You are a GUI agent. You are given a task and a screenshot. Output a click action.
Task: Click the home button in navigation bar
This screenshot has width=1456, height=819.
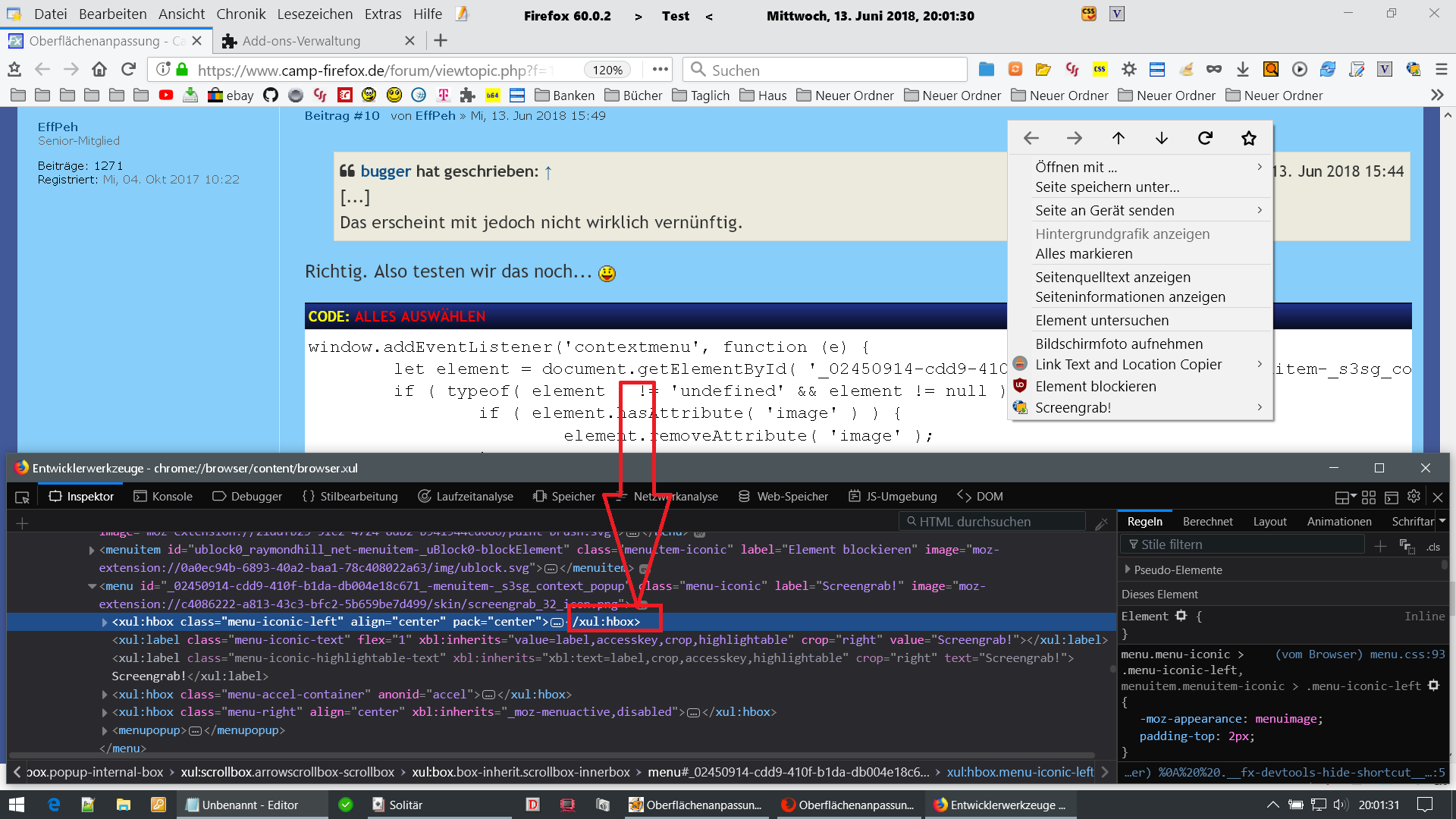(x=99, y=70)
